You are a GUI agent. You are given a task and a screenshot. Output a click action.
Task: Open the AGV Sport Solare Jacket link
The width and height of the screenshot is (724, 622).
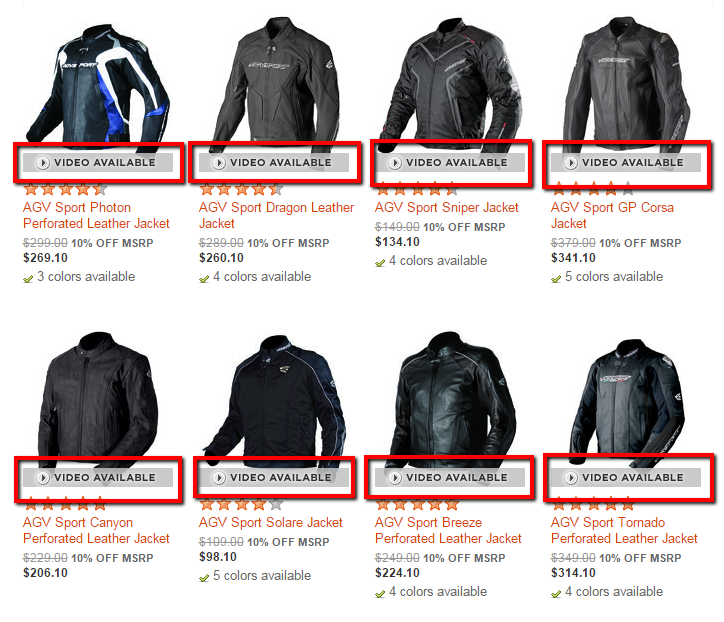[x=271, y=523]
